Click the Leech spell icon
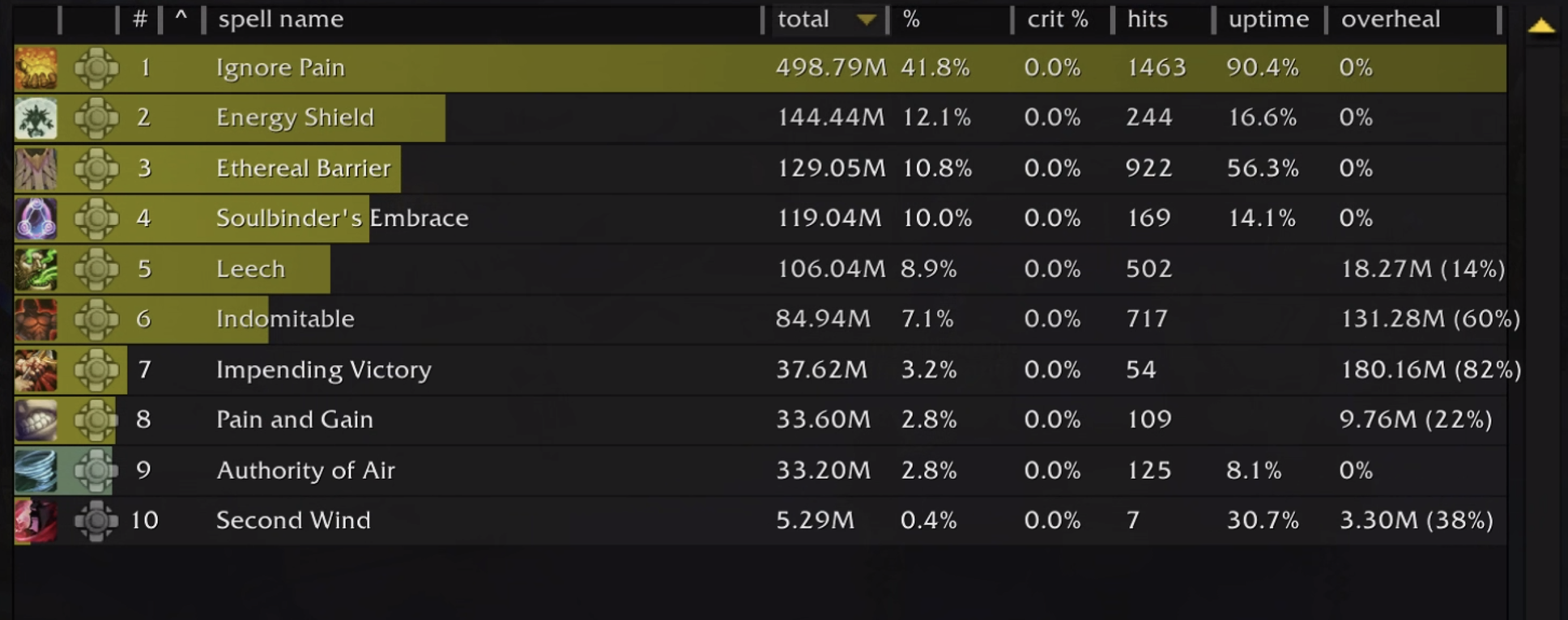 pos(36,269)
